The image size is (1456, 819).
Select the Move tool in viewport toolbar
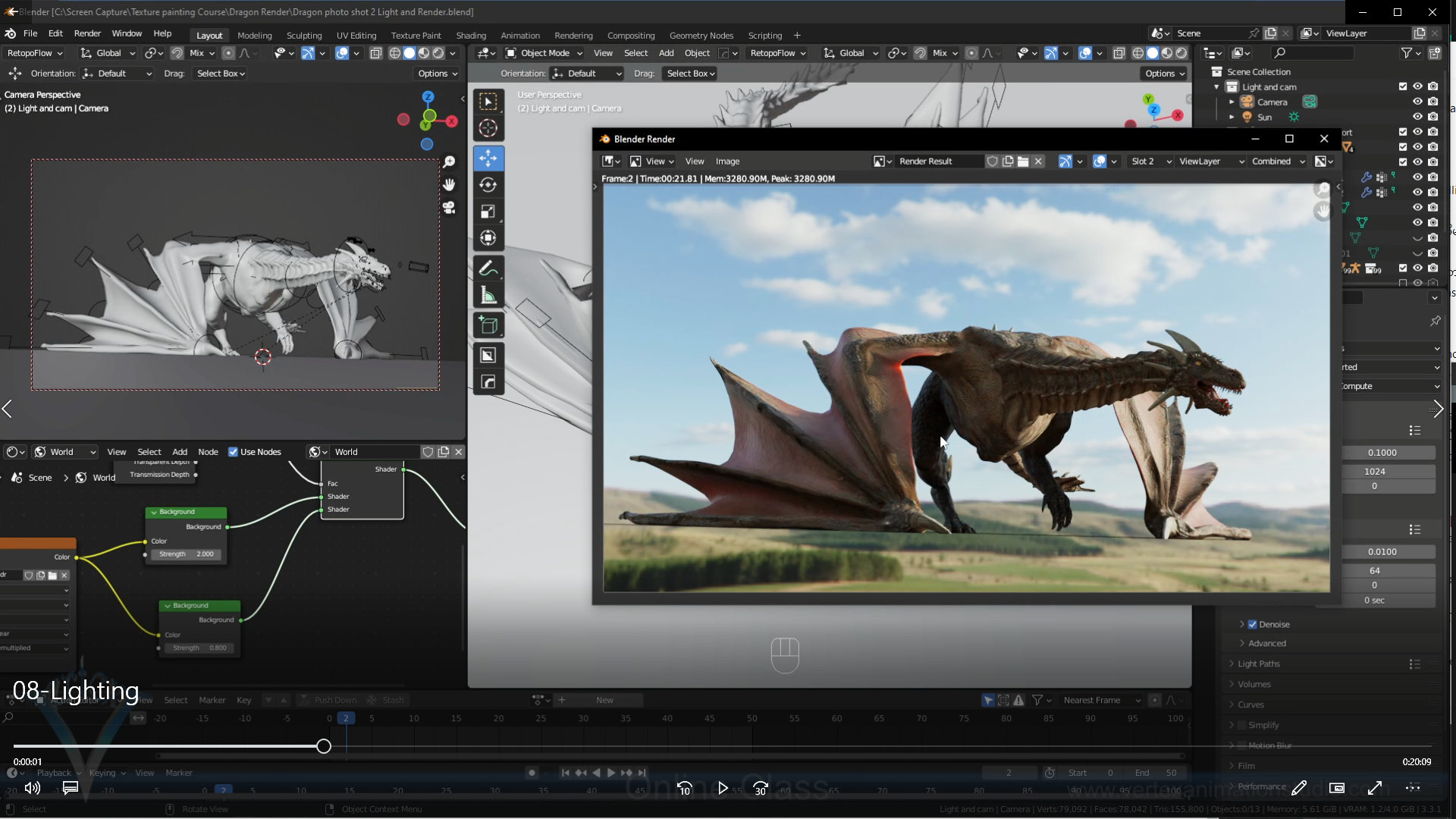click(x=488, y=158)
